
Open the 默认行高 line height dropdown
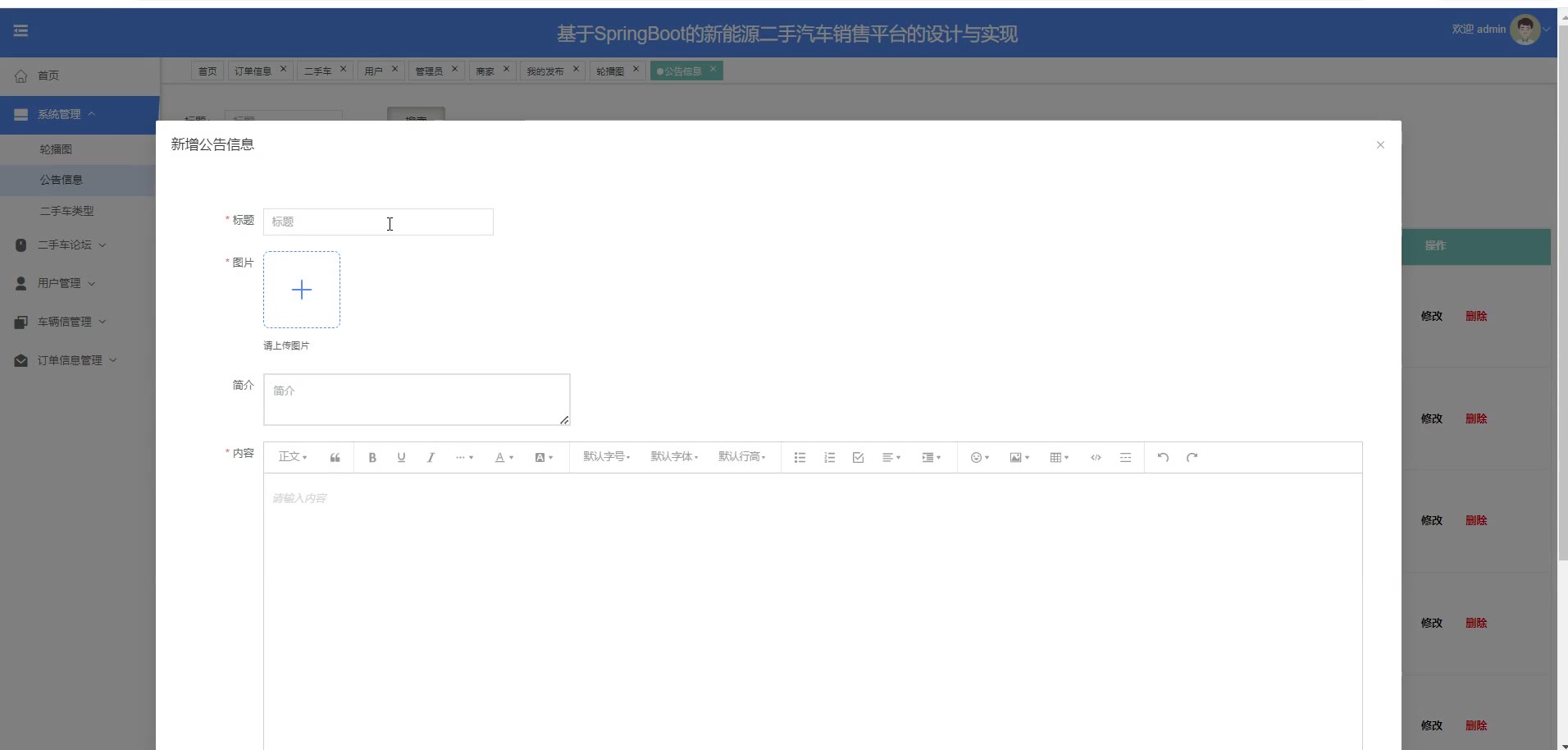pyautogui.click(x=742, y=457)
